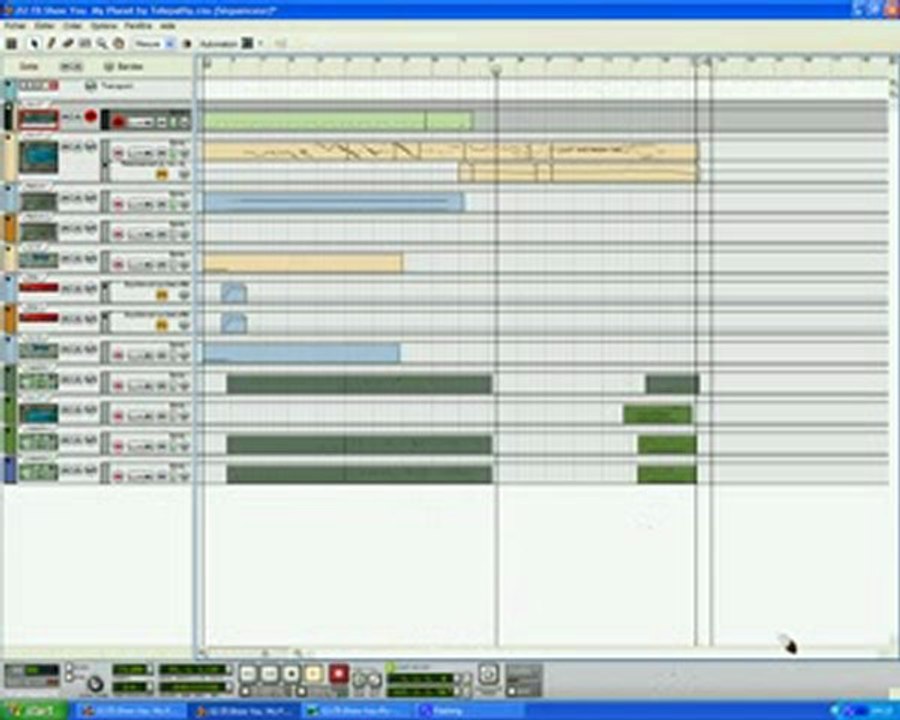
Task: Click the automation color swatch
Action: [247, 44]
